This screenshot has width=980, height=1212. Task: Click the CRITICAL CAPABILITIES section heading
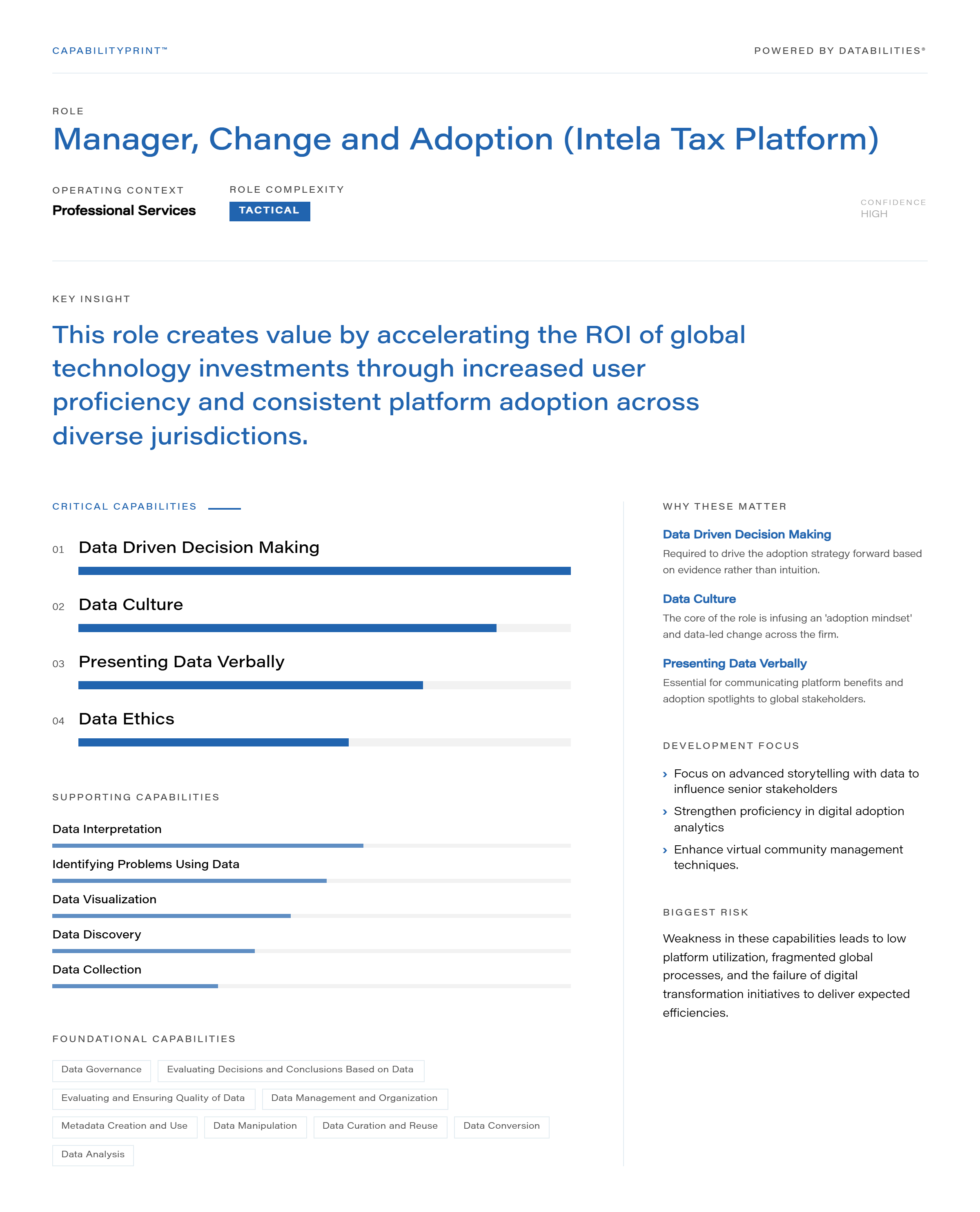tap(125, 506)
